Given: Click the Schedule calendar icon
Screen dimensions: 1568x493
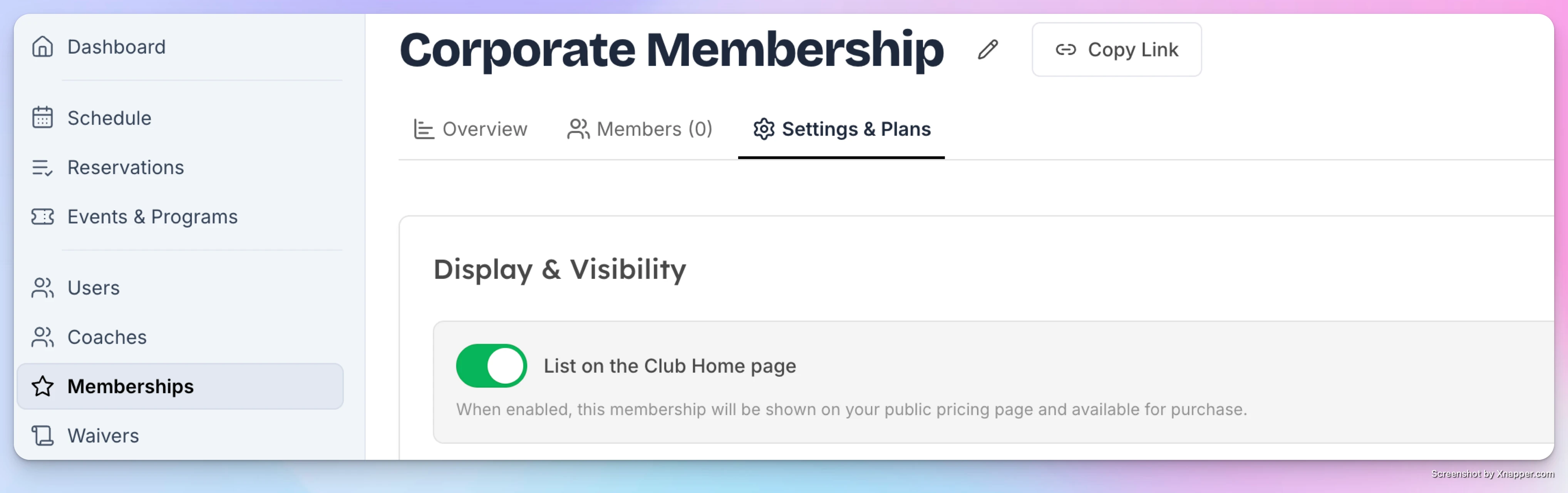Looking at the screenshot, I should [x=43, y=117].
